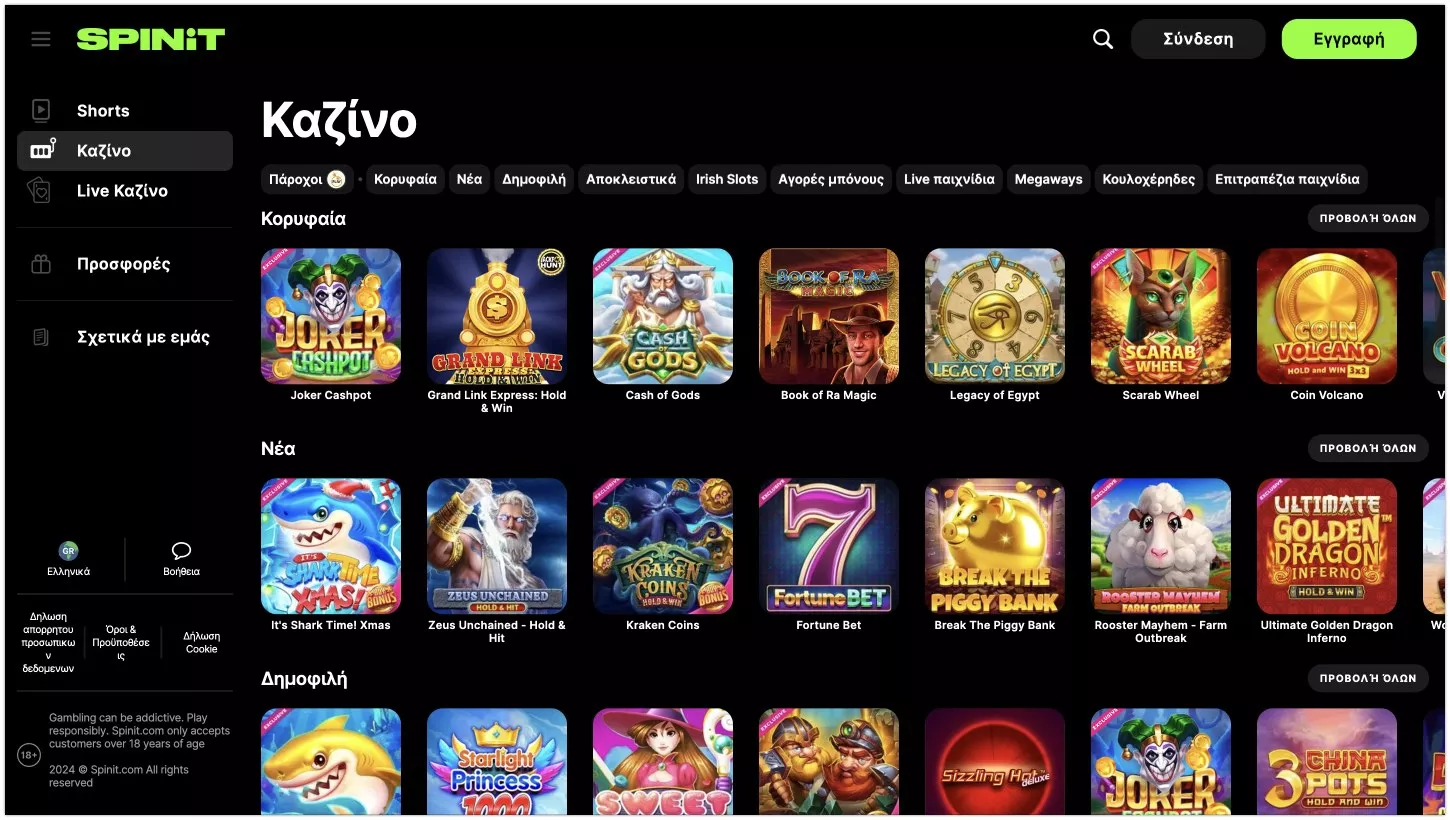The image size is (1450, 820).
Task: Click the SPINiT logo
Action: click(x=151, y=39)
